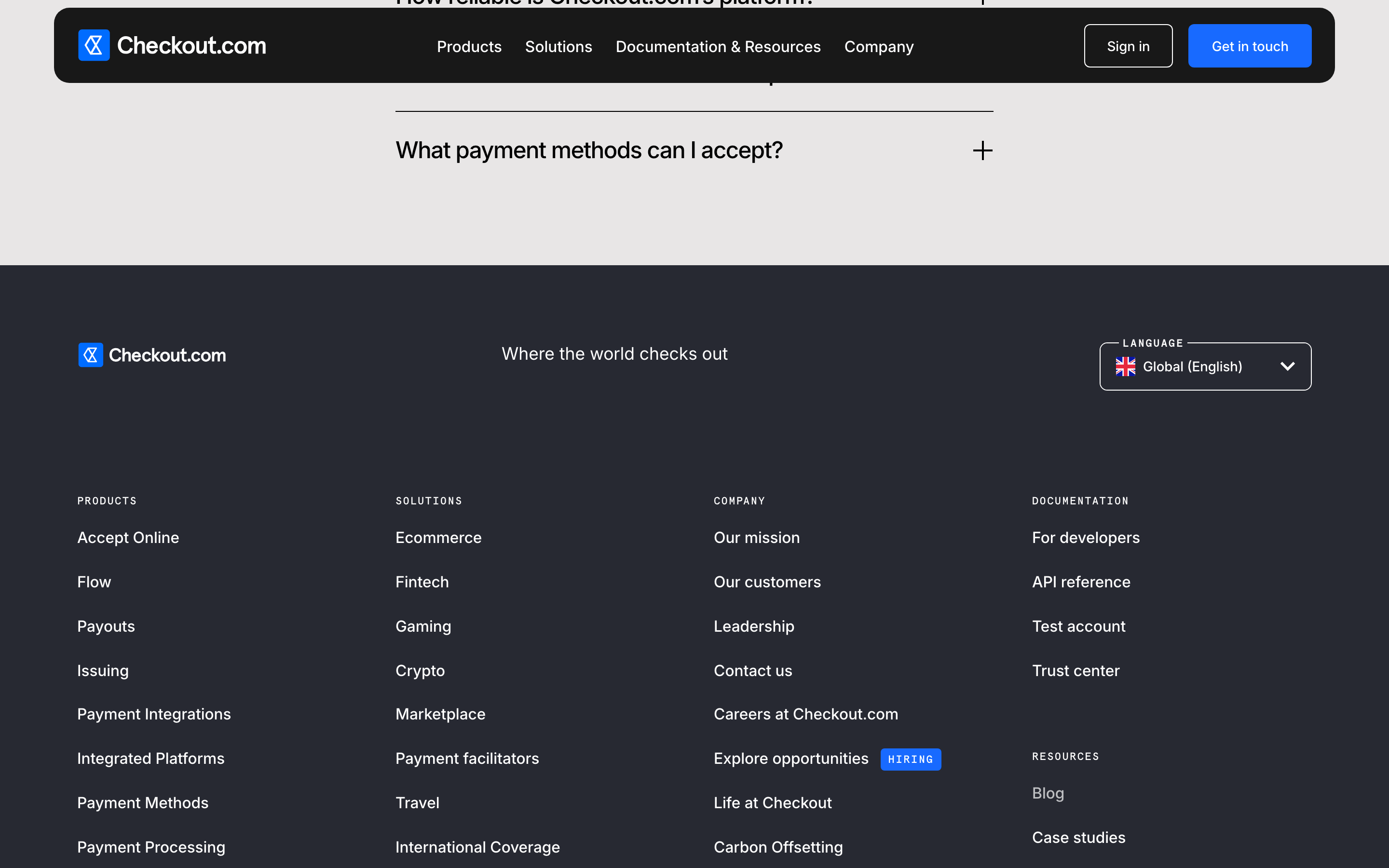The width and height of the screenshot is (1389, 868).
Task: Go to the Our customers link
Action: (x=767, y=582)
